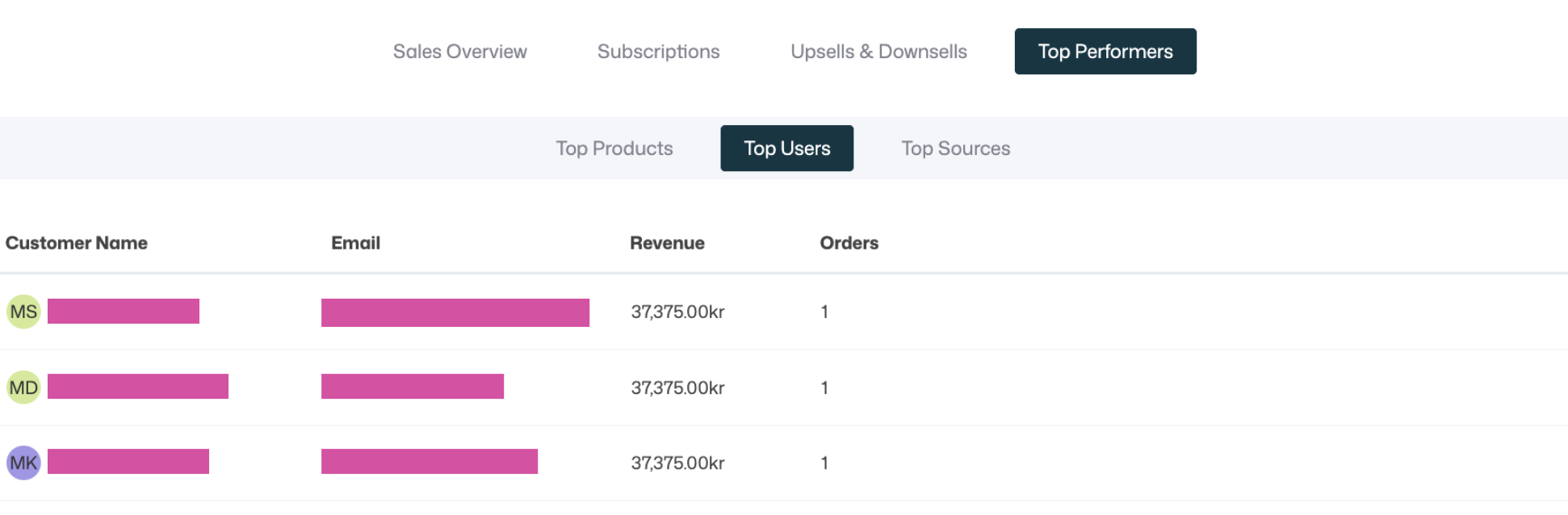Sort by Revenue column header

[667, 243]
